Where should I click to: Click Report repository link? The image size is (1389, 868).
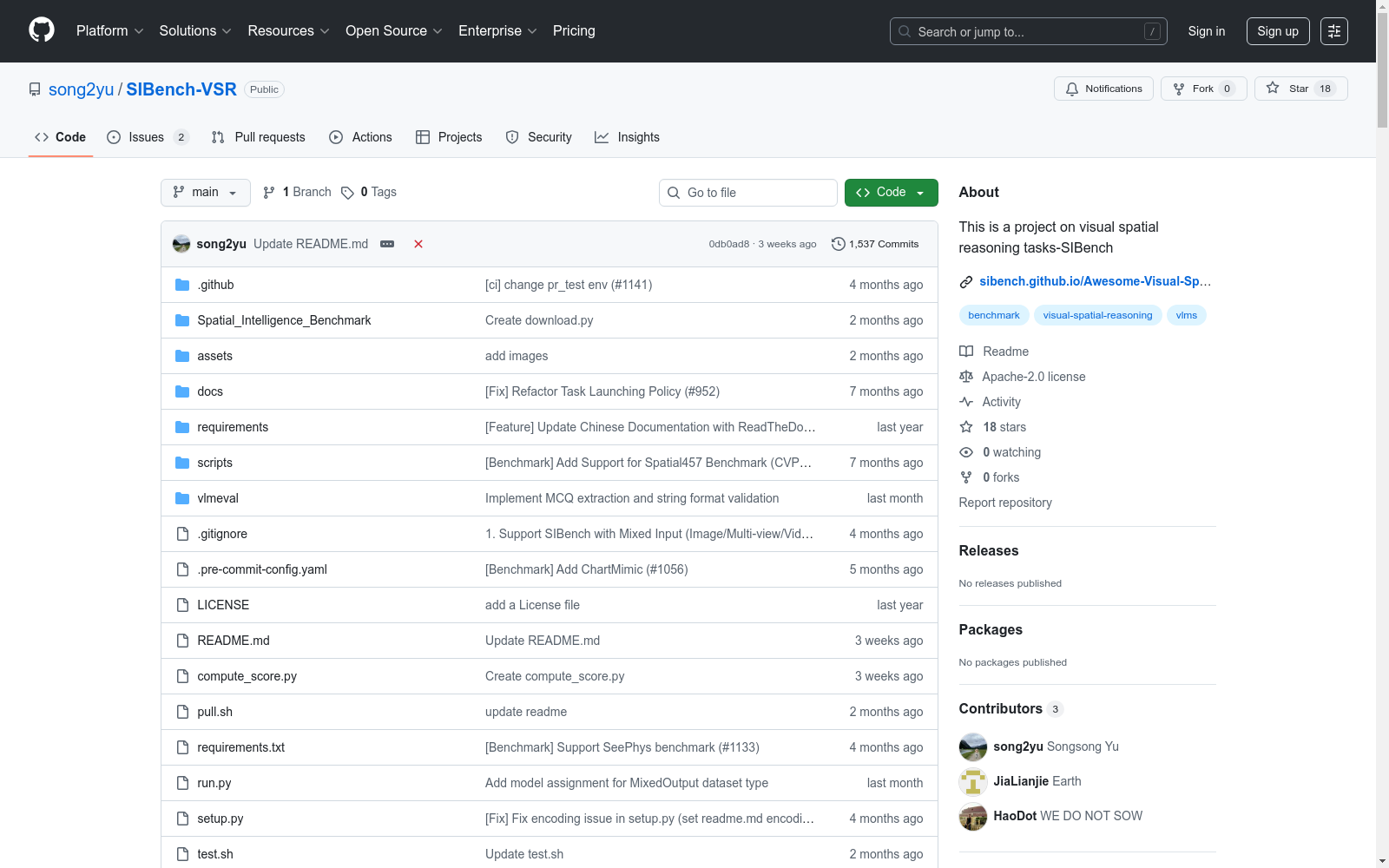[x=1005, y=503]
